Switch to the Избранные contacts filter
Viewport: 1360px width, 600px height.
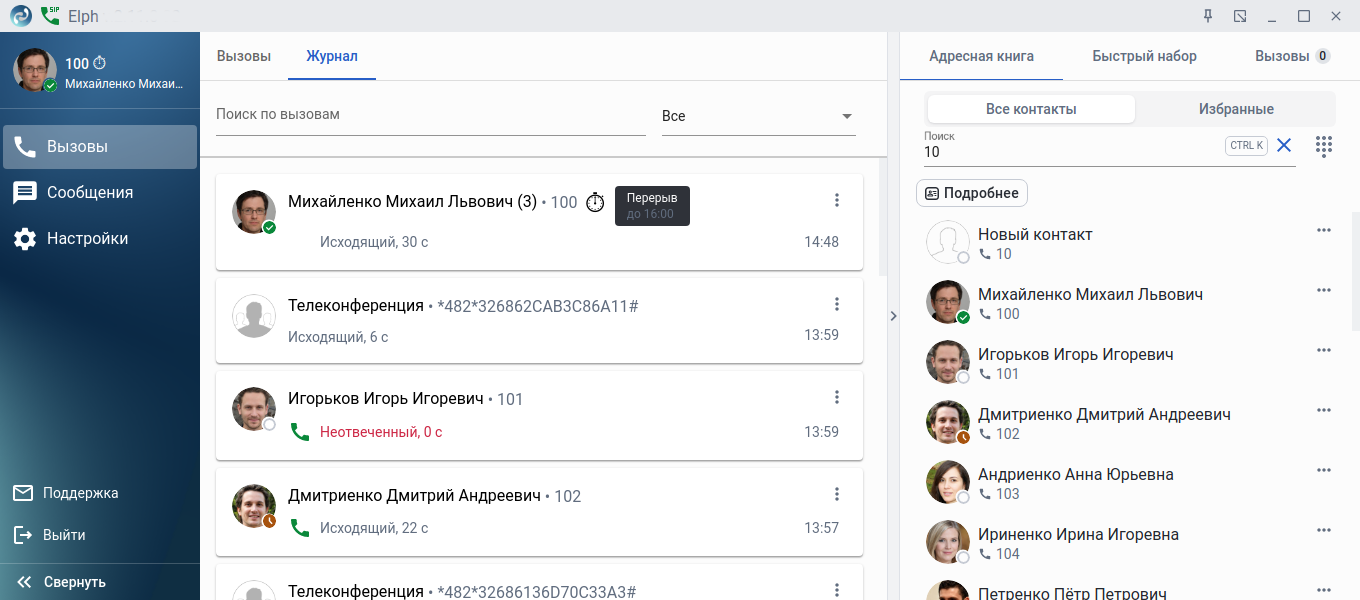pyautogui.click(x=1236, y=109)
